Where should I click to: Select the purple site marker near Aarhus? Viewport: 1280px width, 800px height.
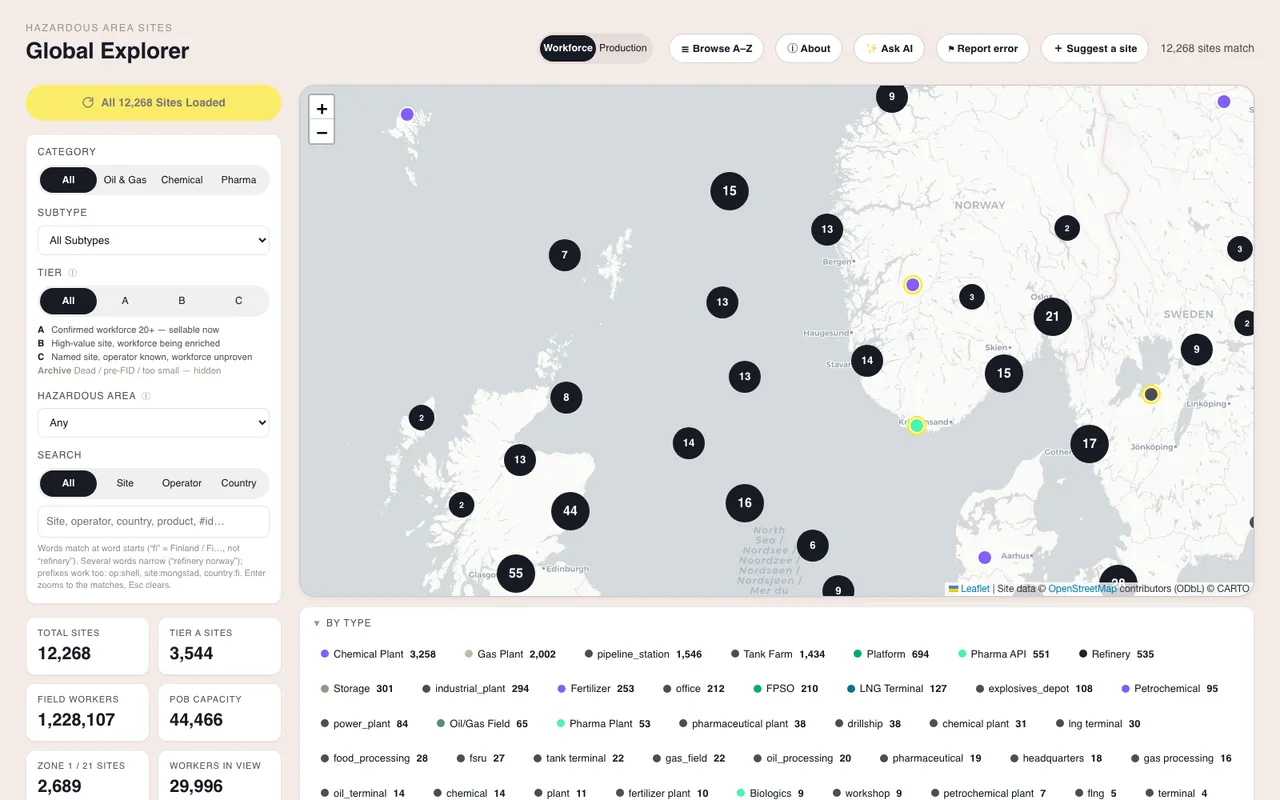[985, 557]
